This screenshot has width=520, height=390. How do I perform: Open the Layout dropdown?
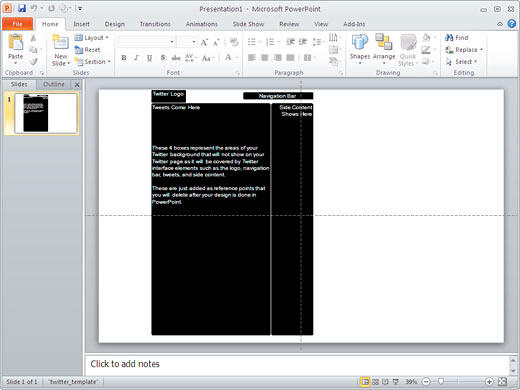coord(92,38)
